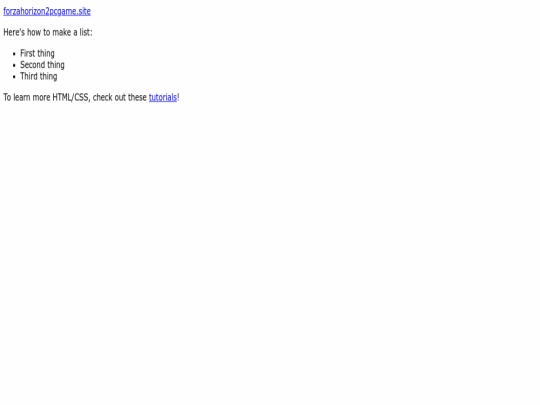
Task: Click the word 'list:' in the intro sentence
Action: [x=86, y=32]
